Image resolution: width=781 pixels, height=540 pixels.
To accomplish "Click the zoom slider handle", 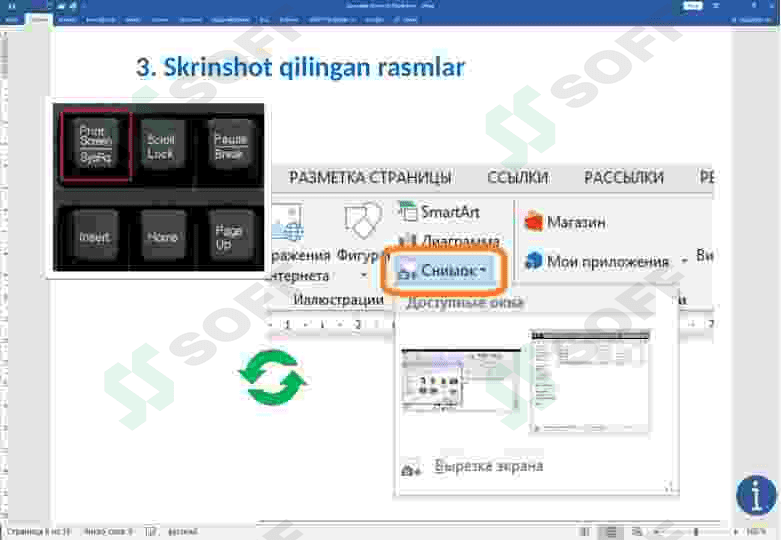I will pyautogui.click(x=696, y=533).
